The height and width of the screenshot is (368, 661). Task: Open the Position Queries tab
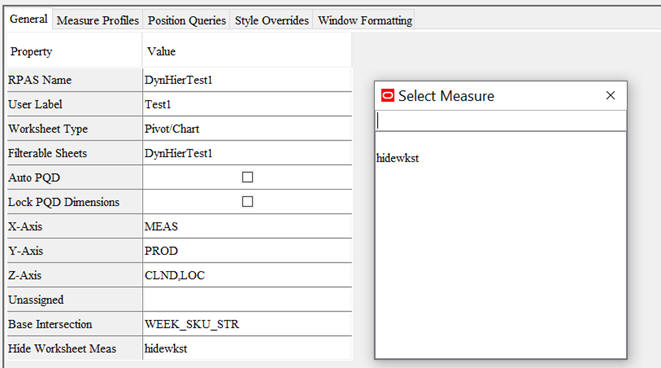point(187,20)
